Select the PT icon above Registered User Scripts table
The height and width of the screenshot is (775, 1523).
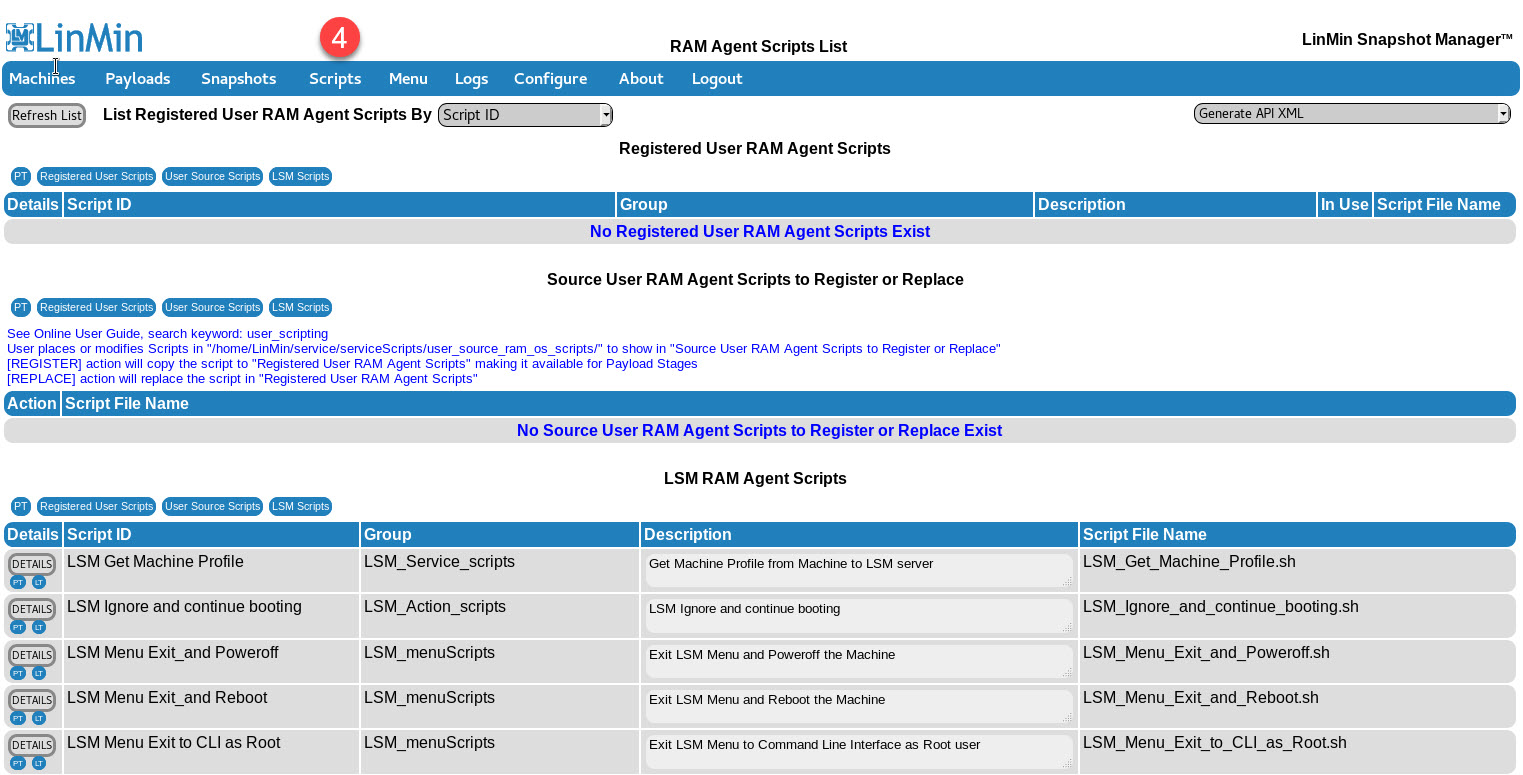coord(21,176)
